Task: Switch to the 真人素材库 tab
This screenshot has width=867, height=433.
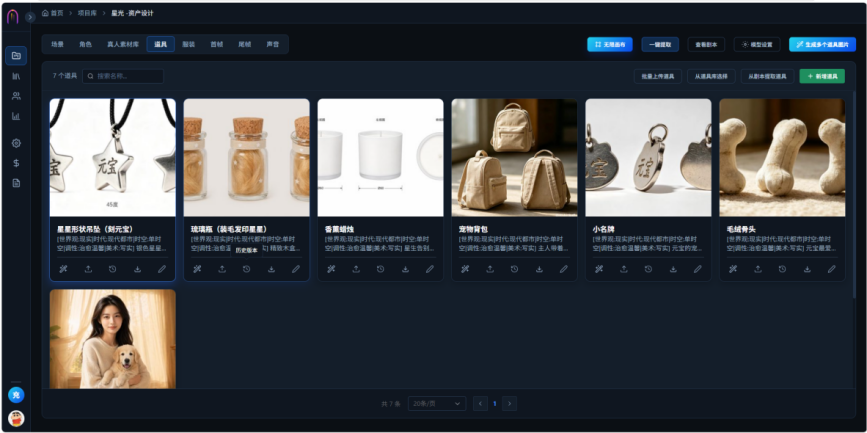Action: [x=123, y=44]
